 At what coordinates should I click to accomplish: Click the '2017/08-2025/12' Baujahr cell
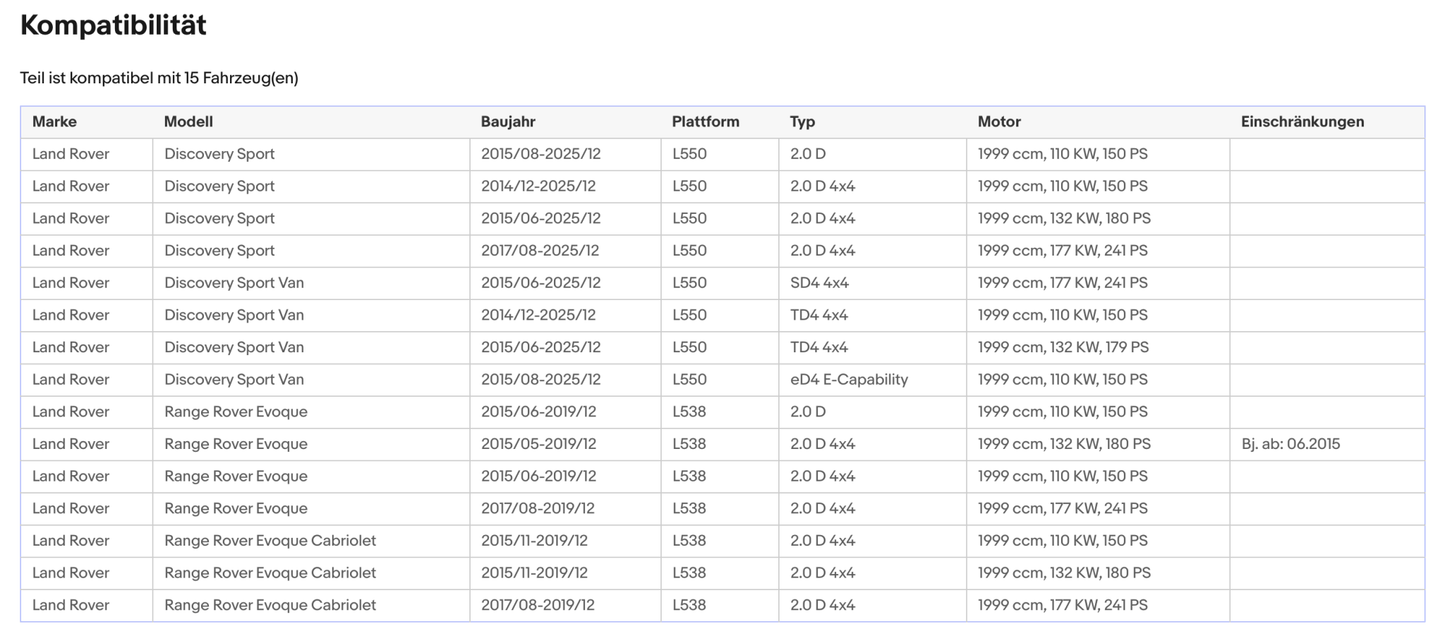[x=540, y=251]
